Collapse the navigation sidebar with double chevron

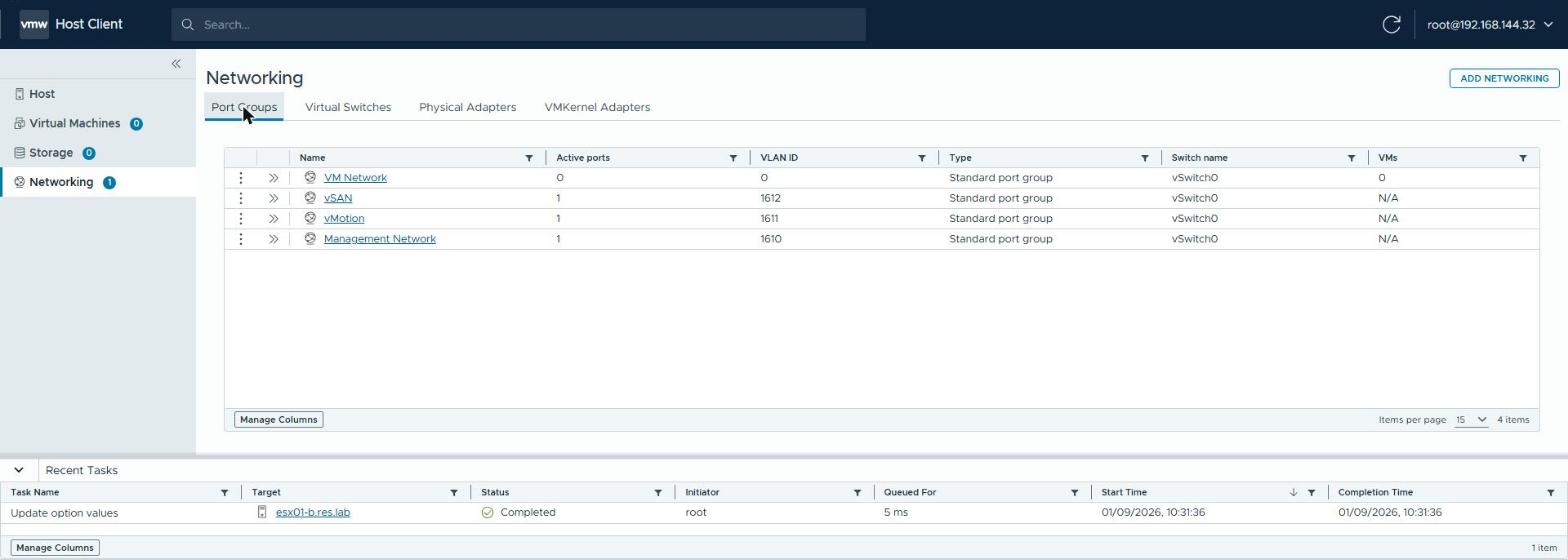pos(176,64)
